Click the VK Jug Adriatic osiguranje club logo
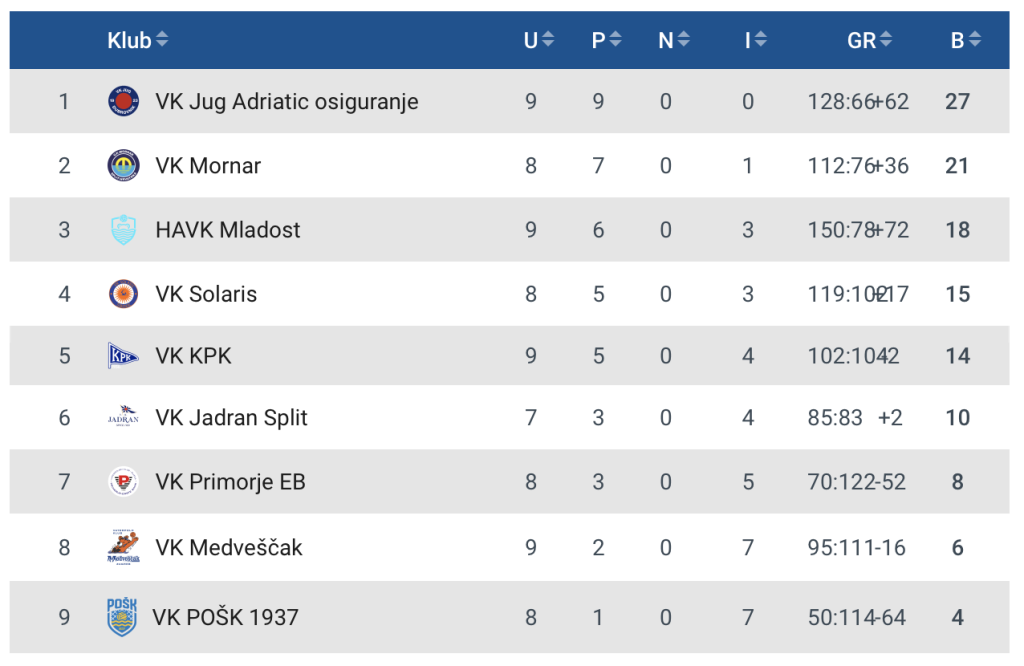Screen dimensions: 1024x666 (124, 101)
